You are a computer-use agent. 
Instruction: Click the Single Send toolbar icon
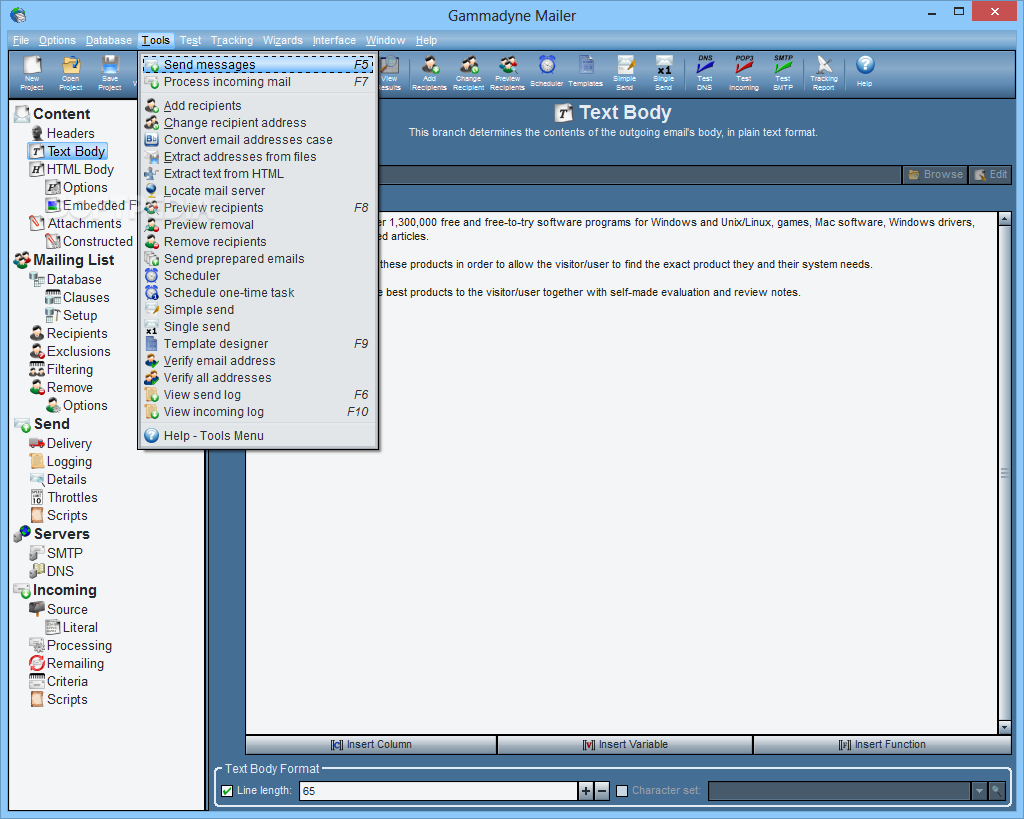point(664,72)
